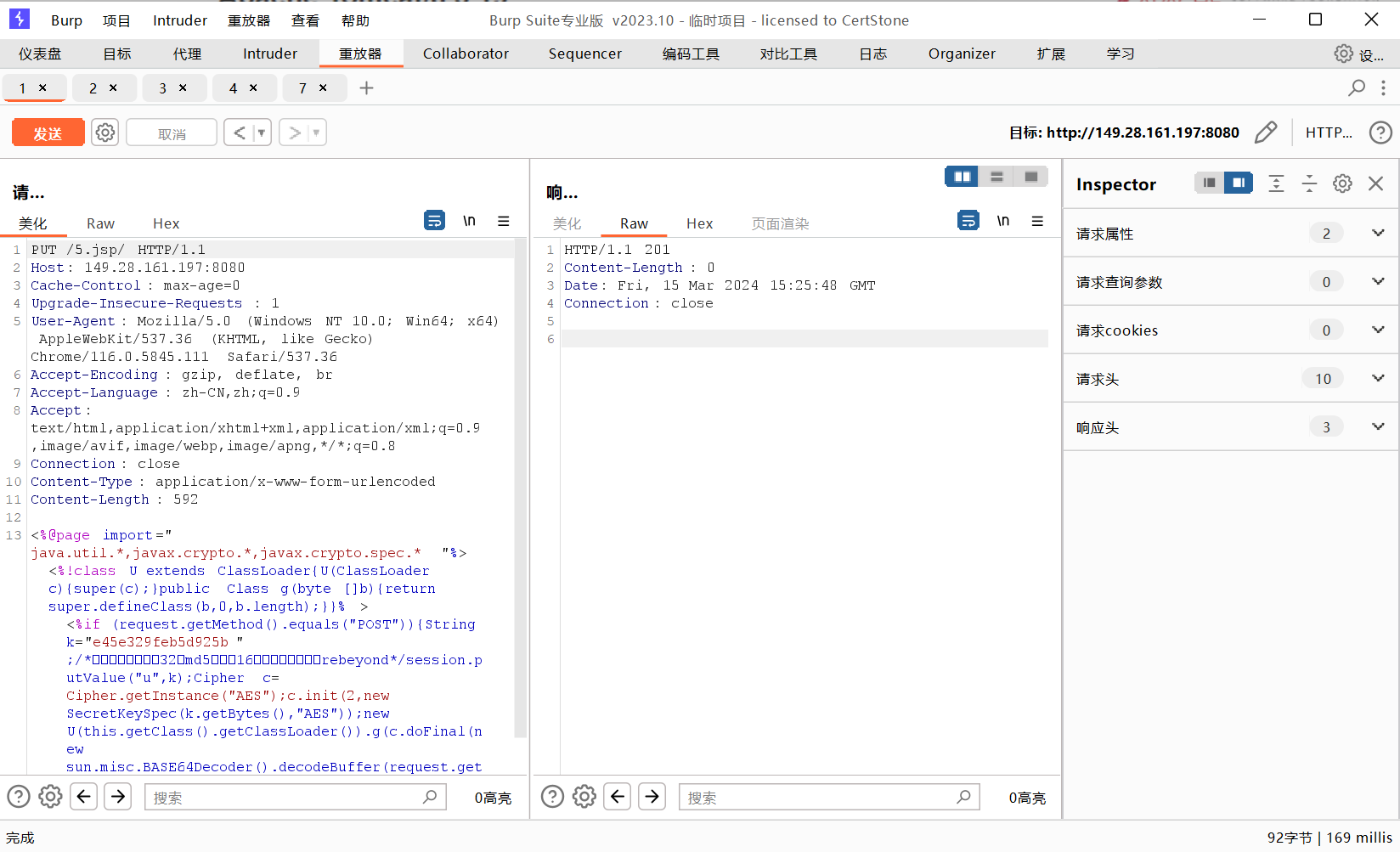The width and height of the screenshot is (1400, 852).
Task: Go to next request search match
Action: coord(118,797)
